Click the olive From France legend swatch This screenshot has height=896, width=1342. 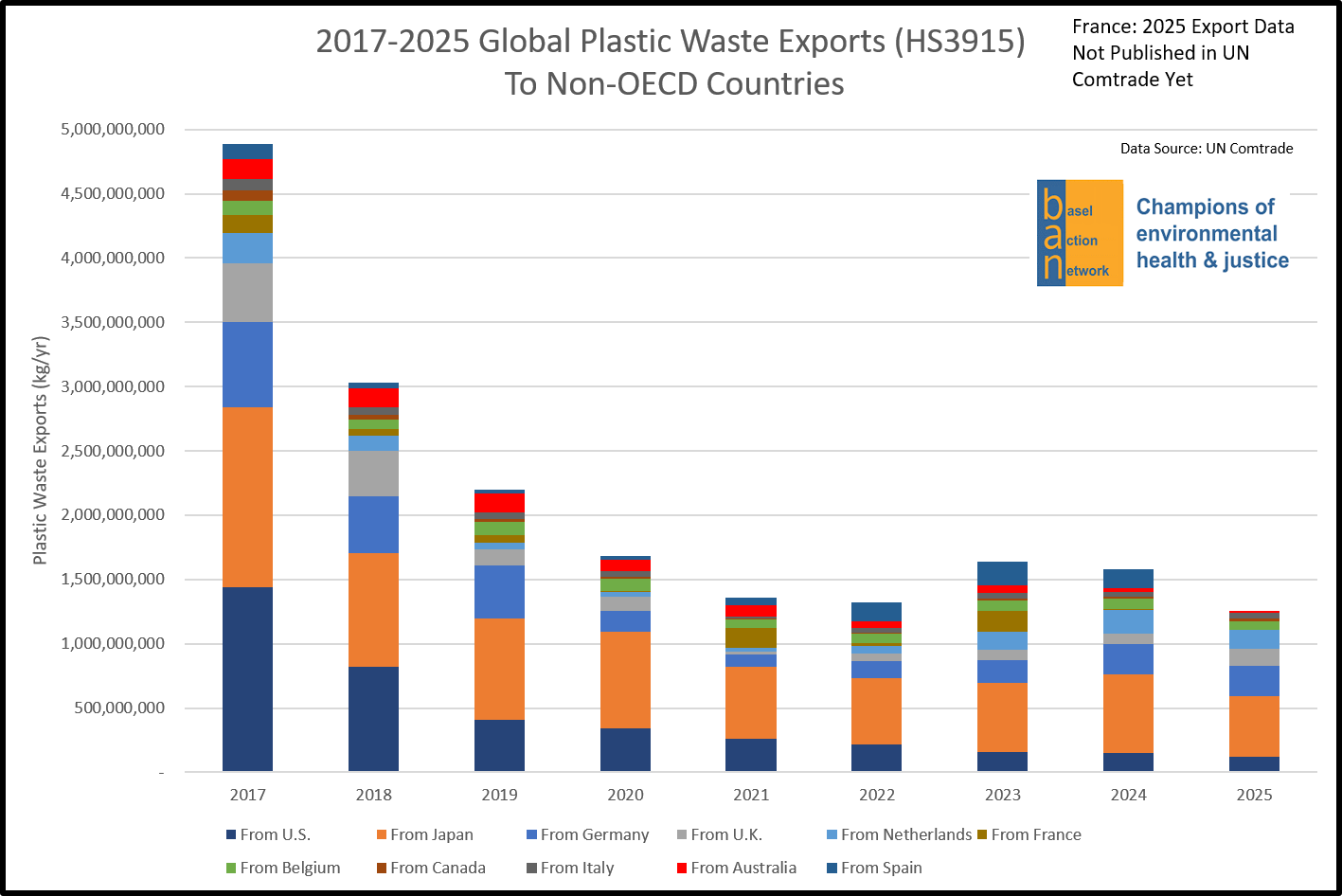coord(982,834)
